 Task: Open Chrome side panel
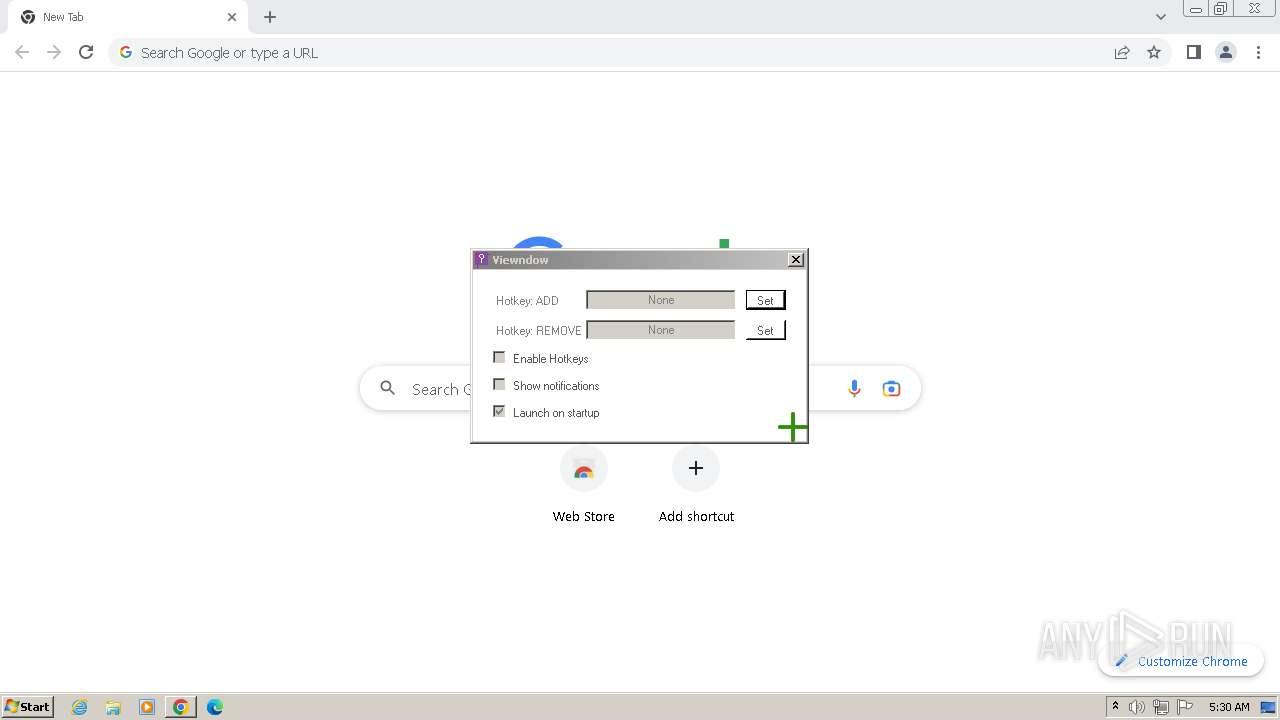coord(1193,52)
